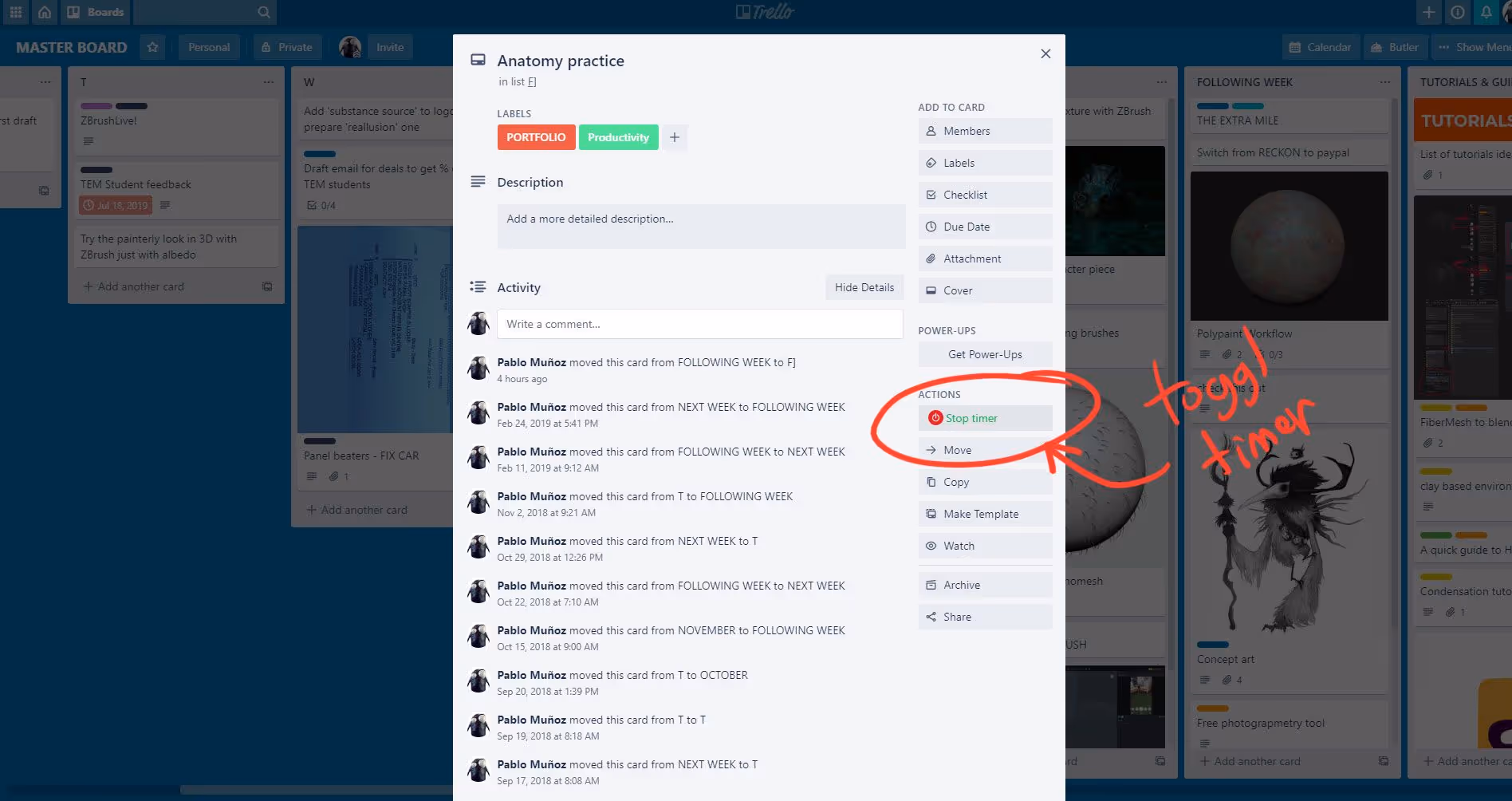Open the notifications bell icon
The width and height of the screenshot is (1512, 801).
(x=1486, y=12)
